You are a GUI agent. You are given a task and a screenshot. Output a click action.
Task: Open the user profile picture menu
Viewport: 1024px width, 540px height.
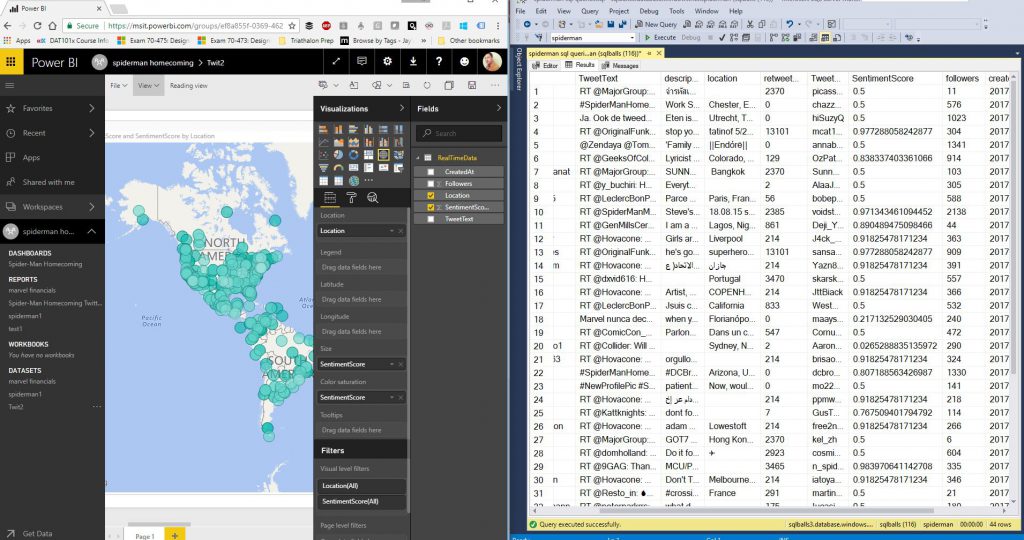click(x=492, y=61)
